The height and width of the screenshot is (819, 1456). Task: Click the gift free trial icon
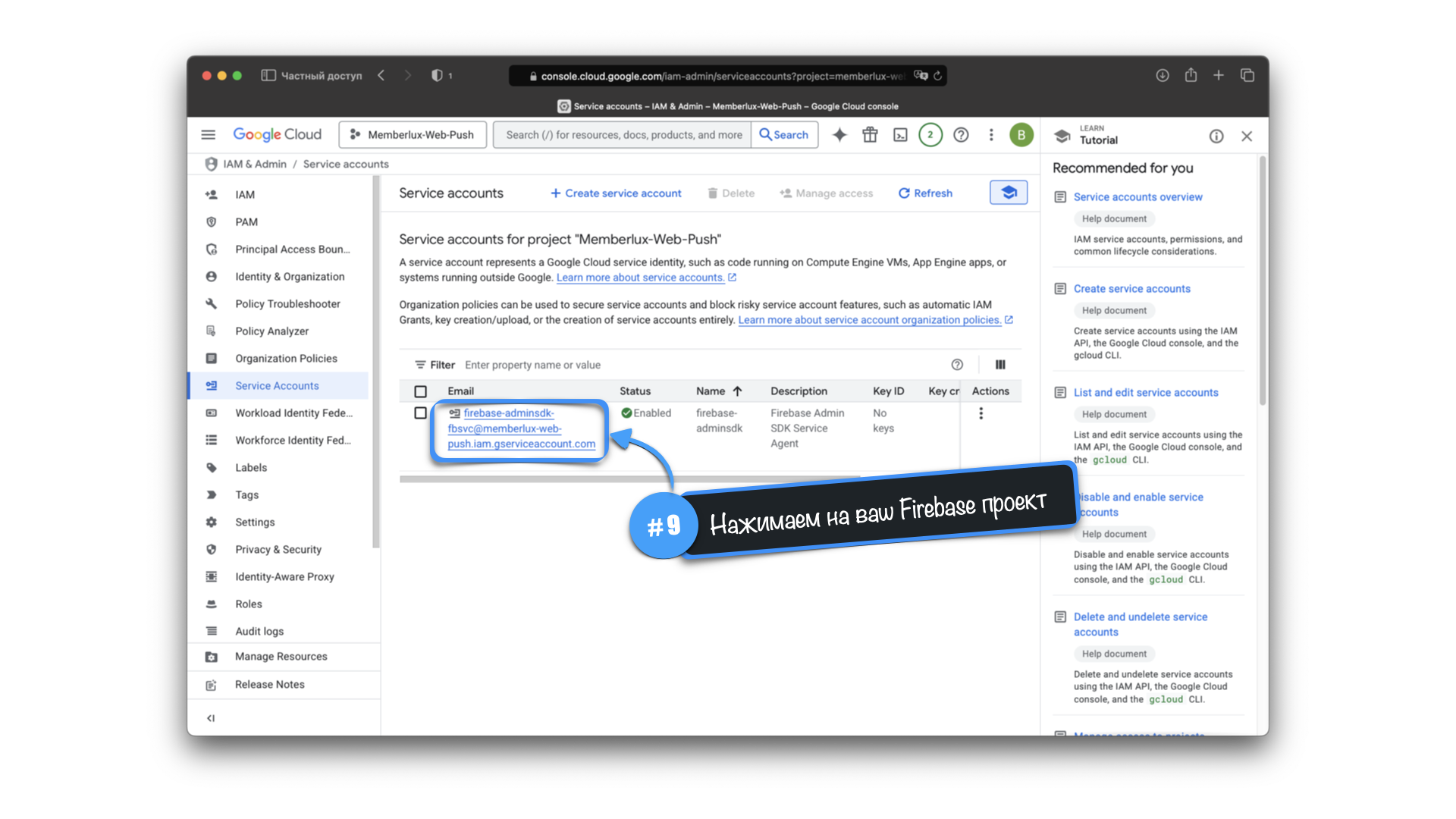pyautogui.click(x=870, y=135)
